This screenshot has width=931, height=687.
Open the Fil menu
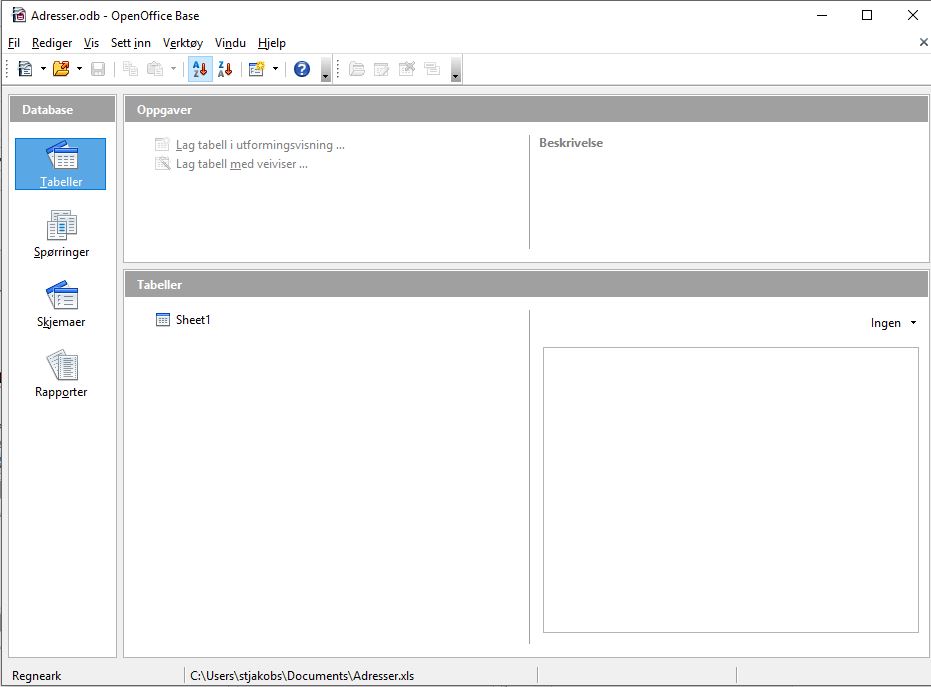point(14,43)
